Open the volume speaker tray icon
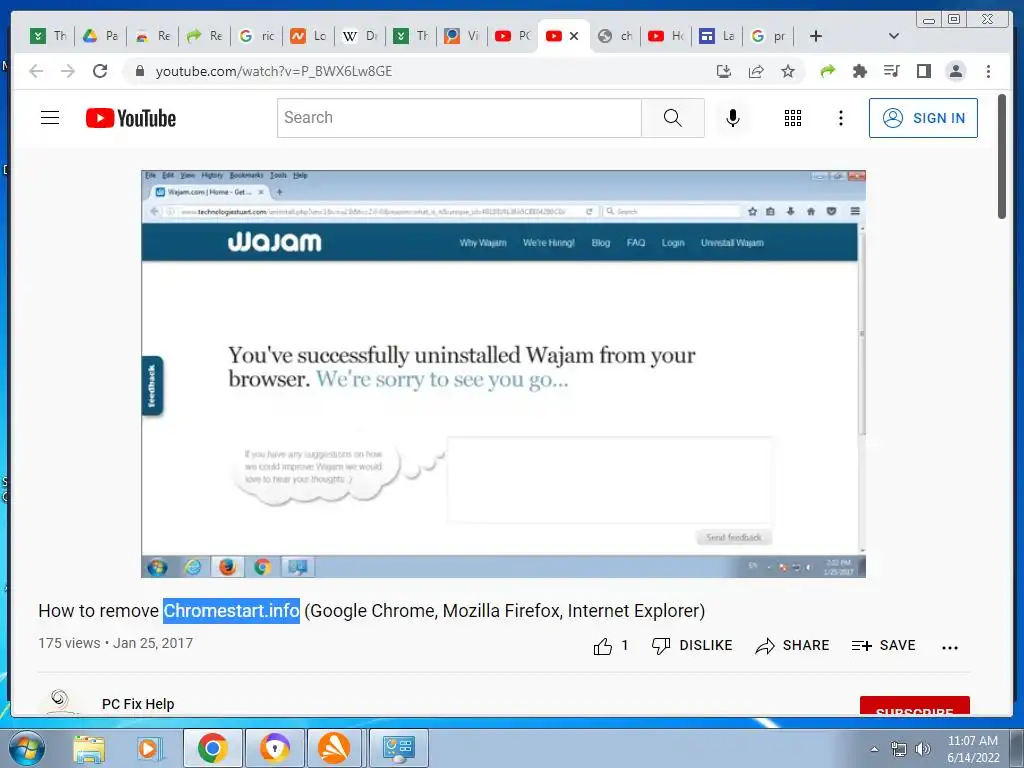1024x768 pixels. click(x=923, y=749)
